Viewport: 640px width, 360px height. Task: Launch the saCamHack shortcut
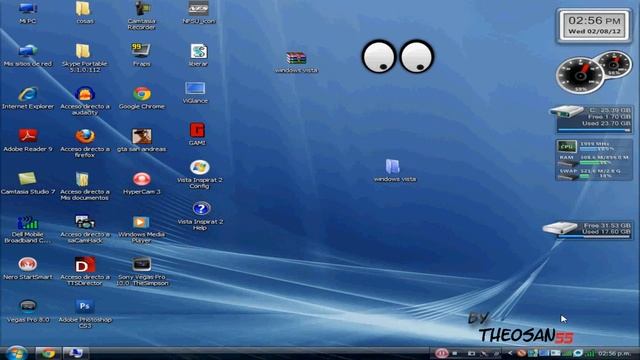pos(85,229)
